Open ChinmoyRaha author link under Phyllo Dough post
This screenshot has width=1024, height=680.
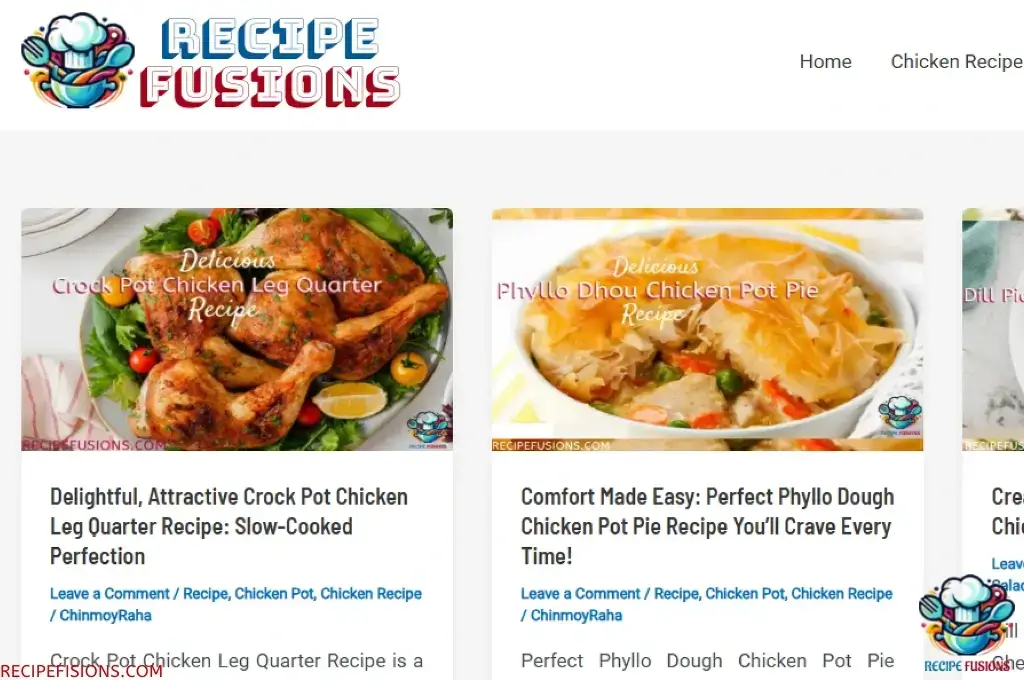(x=576, y=615)
